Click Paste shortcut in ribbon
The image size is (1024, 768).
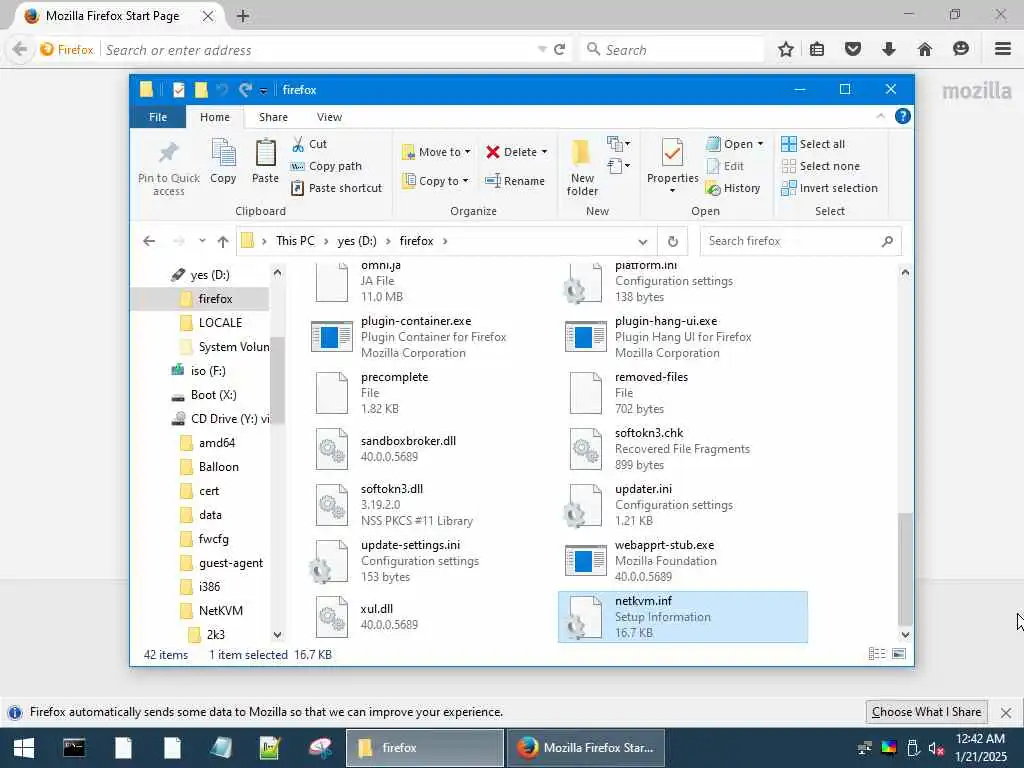[x=336, y=188]
